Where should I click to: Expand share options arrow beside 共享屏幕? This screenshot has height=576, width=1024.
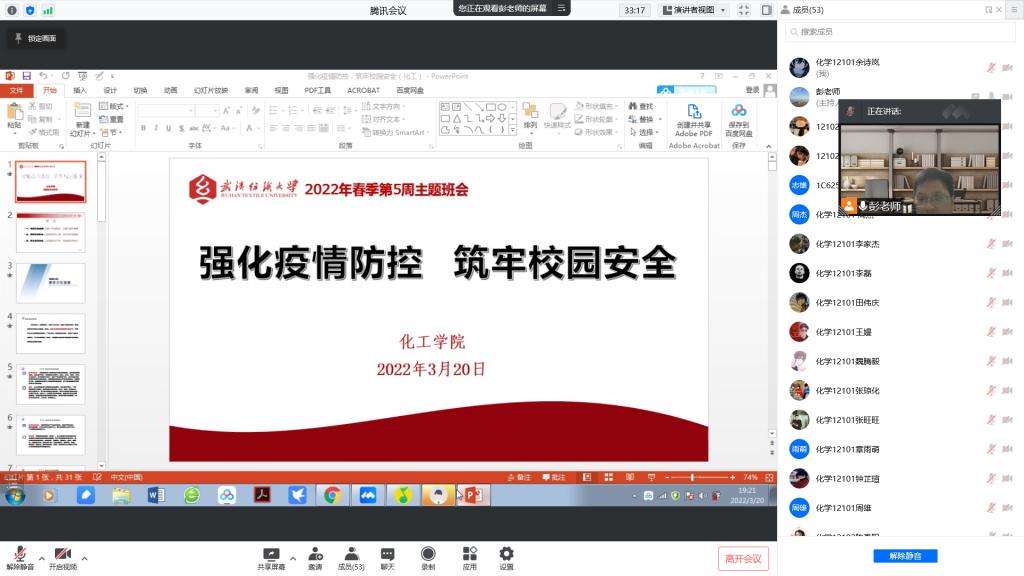tap(292, 558)
